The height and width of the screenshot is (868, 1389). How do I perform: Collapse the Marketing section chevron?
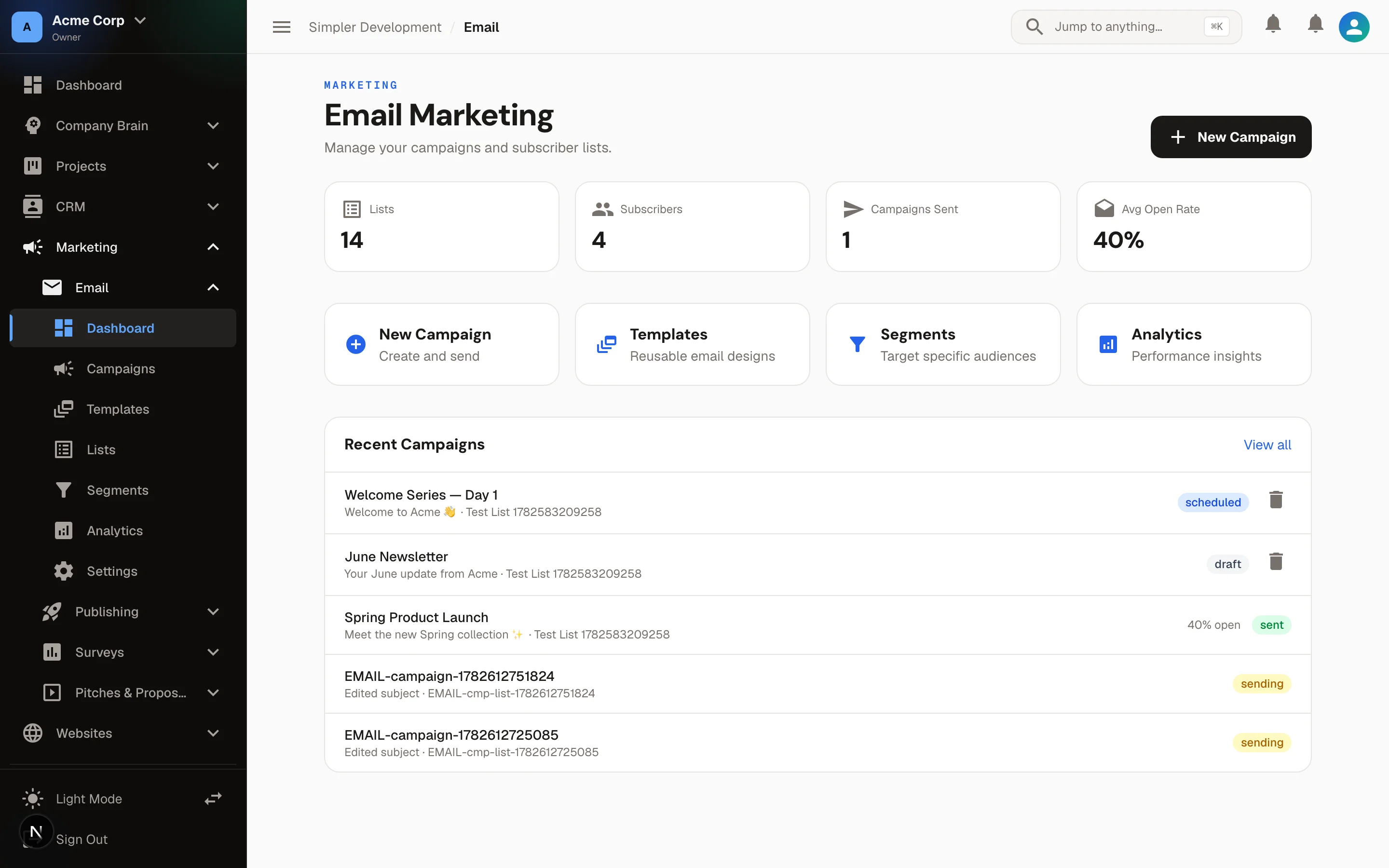point(213,247)
